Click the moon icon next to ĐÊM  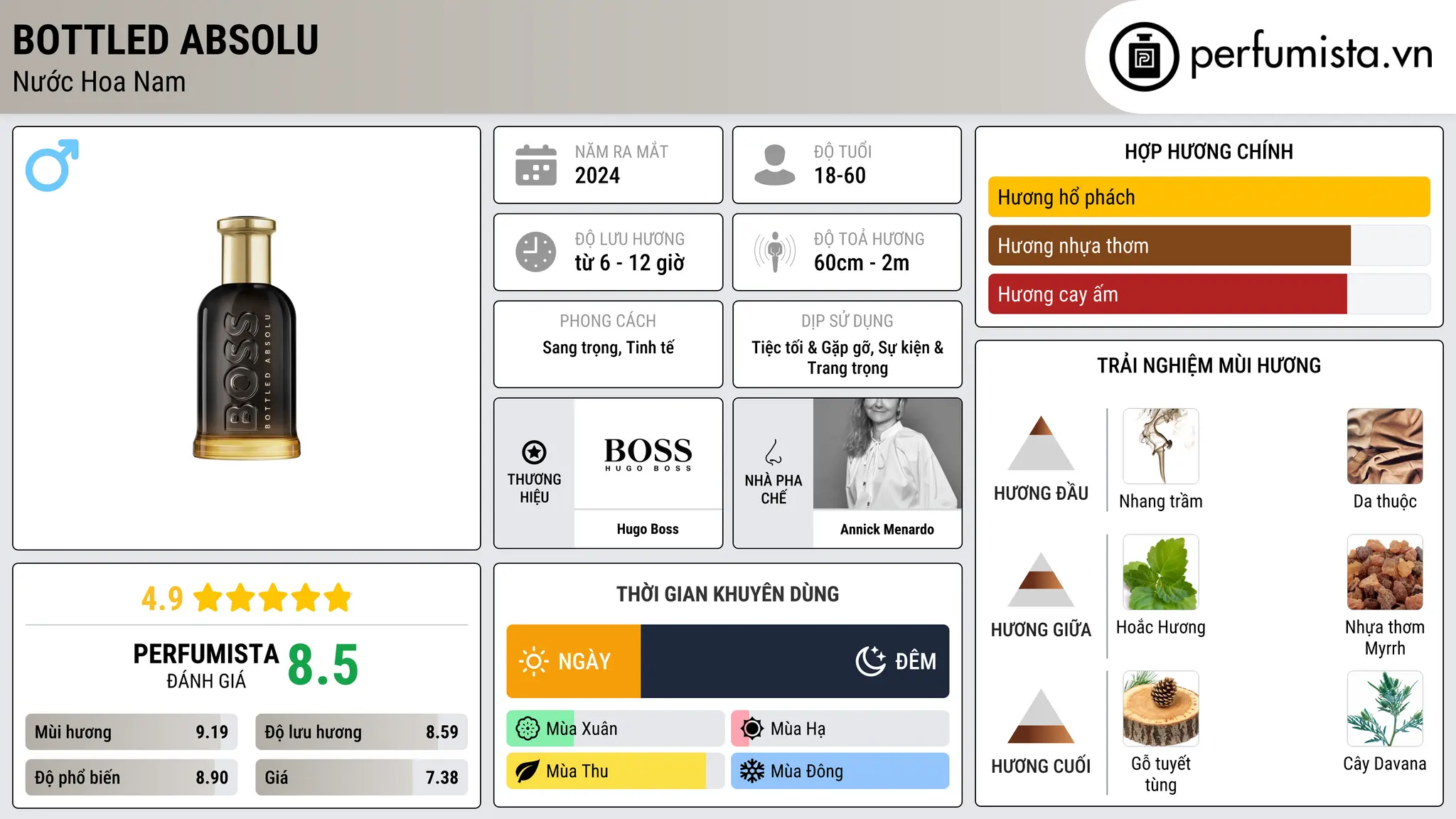(x=871, y=661)
